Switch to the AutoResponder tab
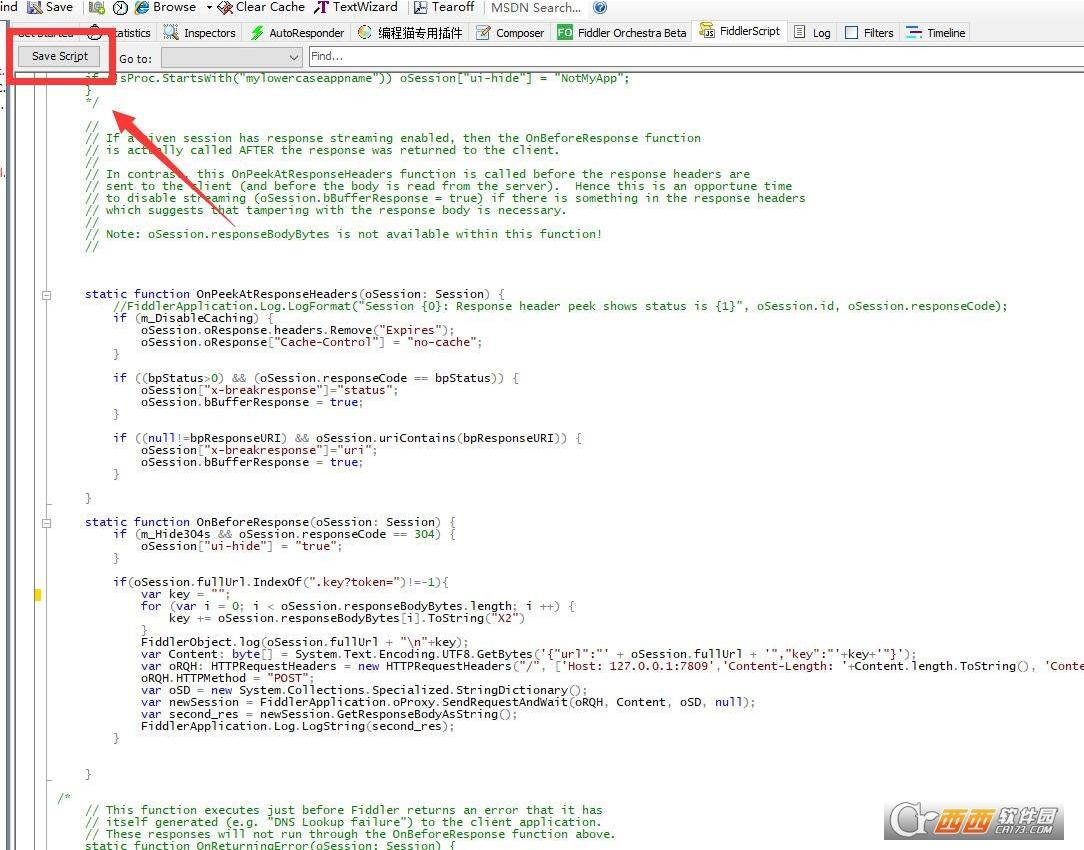 pos(297,32)
